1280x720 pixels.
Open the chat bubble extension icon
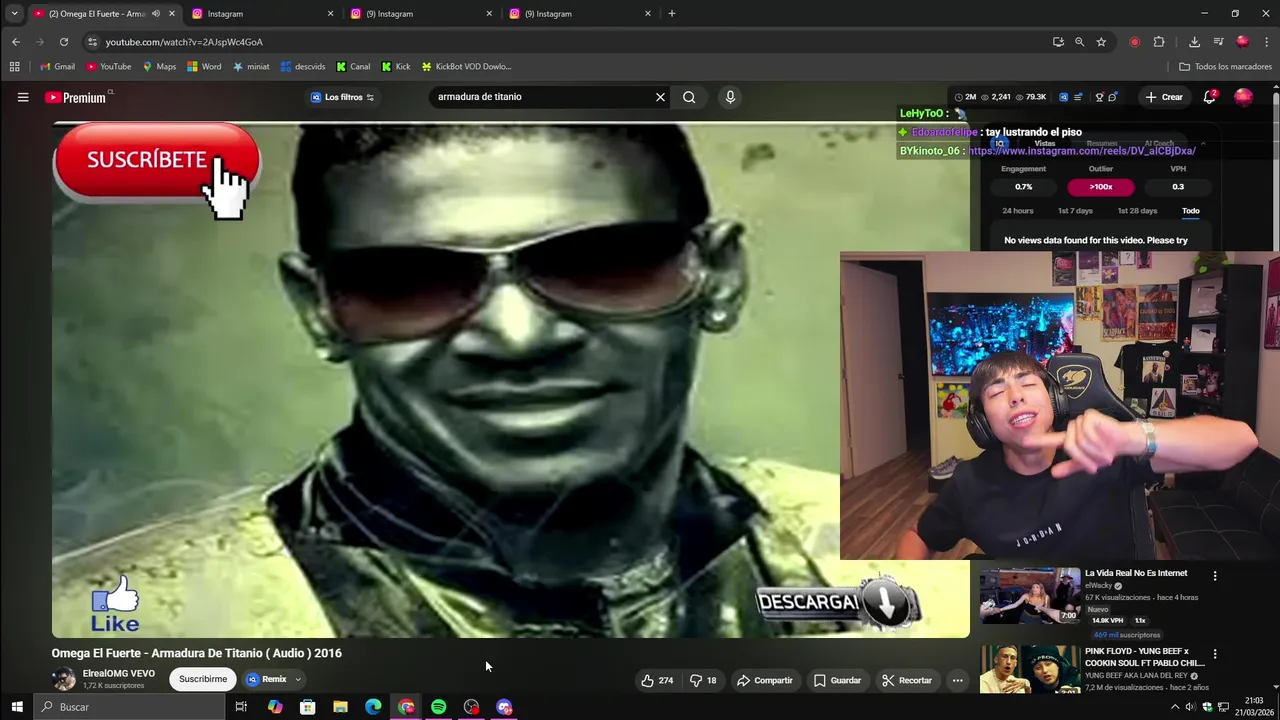[1112, 97]
